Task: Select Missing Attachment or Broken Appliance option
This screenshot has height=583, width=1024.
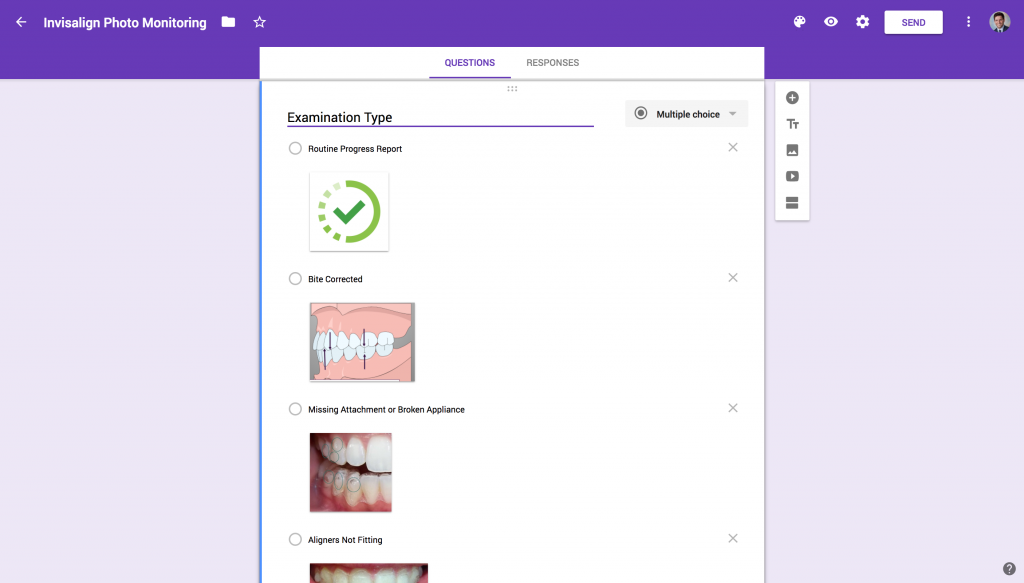Action: 295,409
